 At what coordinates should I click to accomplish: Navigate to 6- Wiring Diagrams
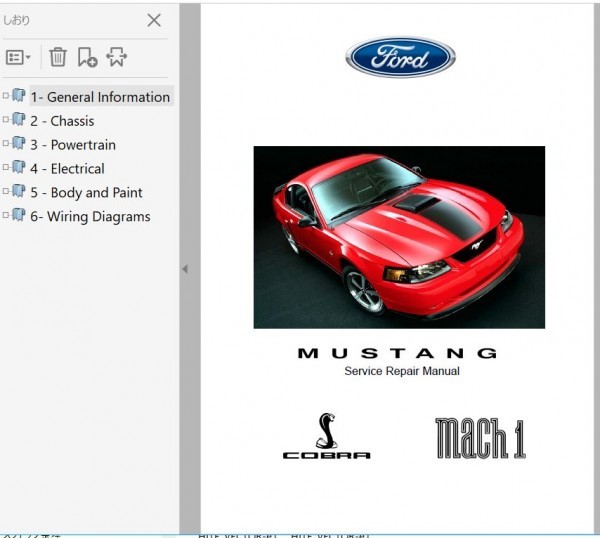pyautogui.click(x=90, y=217)
